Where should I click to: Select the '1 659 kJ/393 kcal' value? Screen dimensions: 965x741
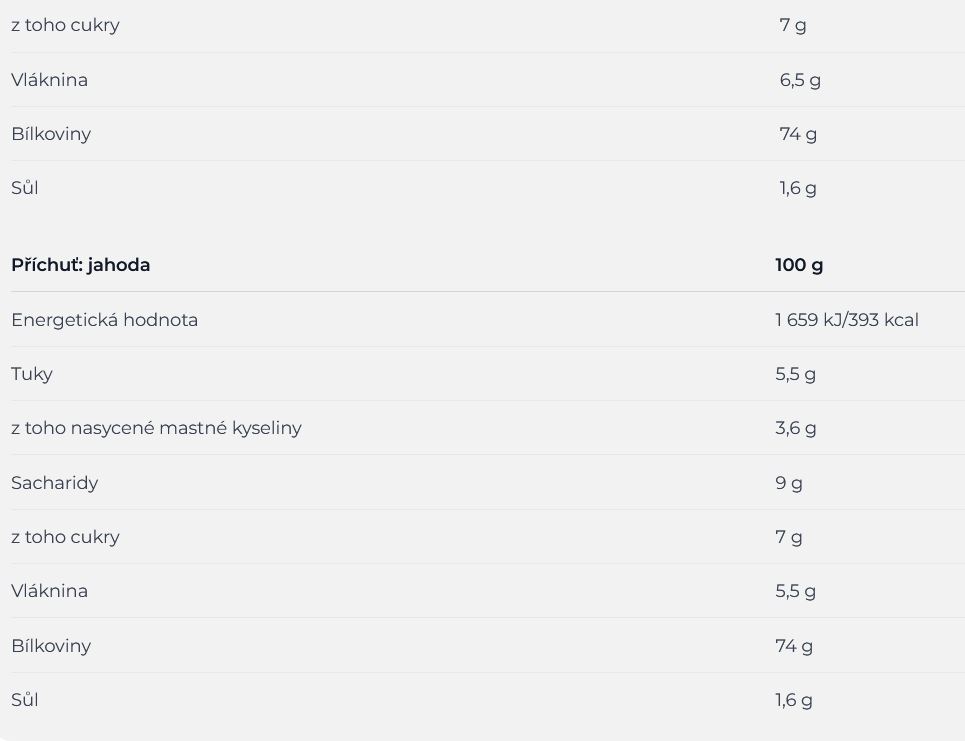[847, 319]
